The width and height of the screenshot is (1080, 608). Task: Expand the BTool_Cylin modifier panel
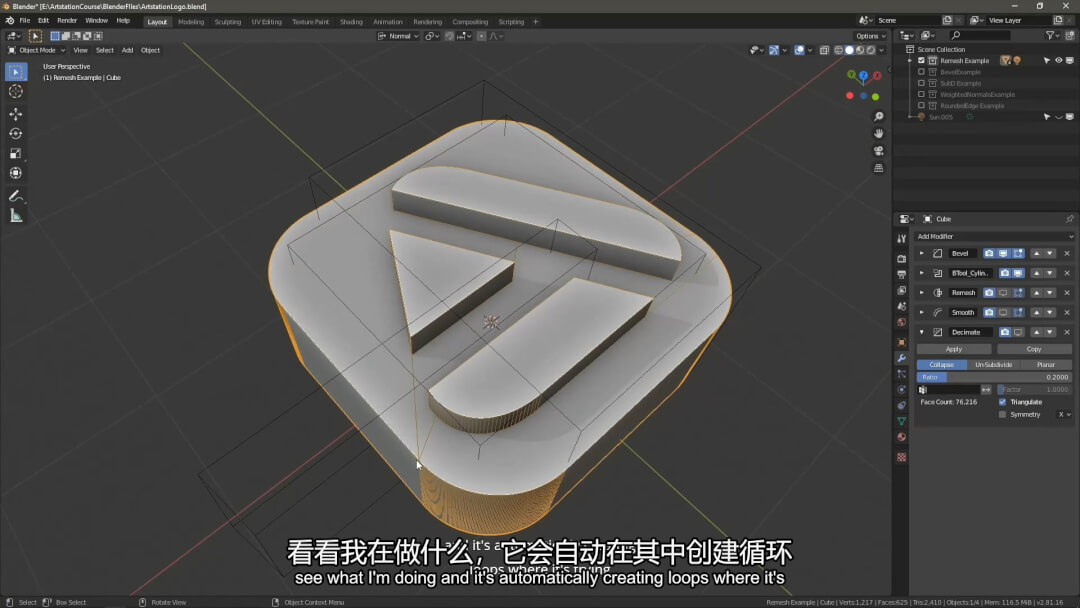point(922,273)
